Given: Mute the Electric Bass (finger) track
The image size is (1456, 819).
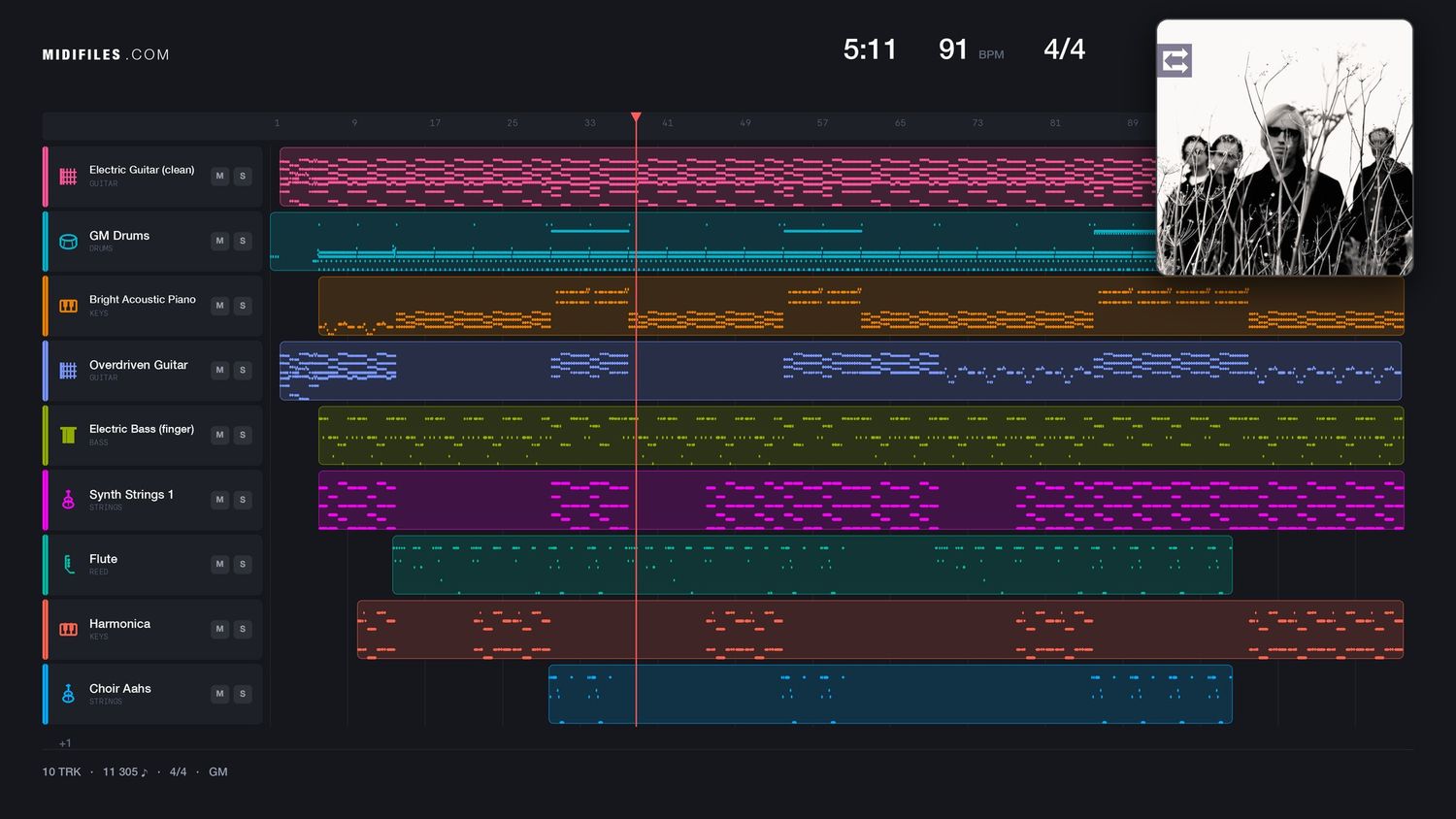Looking at the screenshot, I should click(x=220, y=435).
